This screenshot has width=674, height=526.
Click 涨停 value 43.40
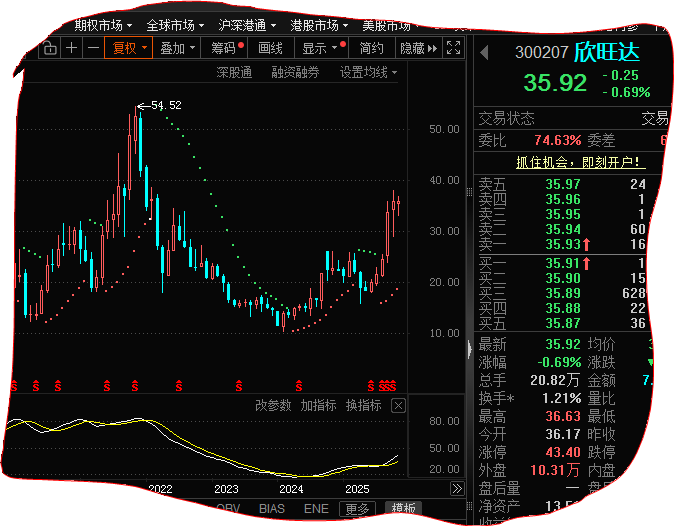563,453
